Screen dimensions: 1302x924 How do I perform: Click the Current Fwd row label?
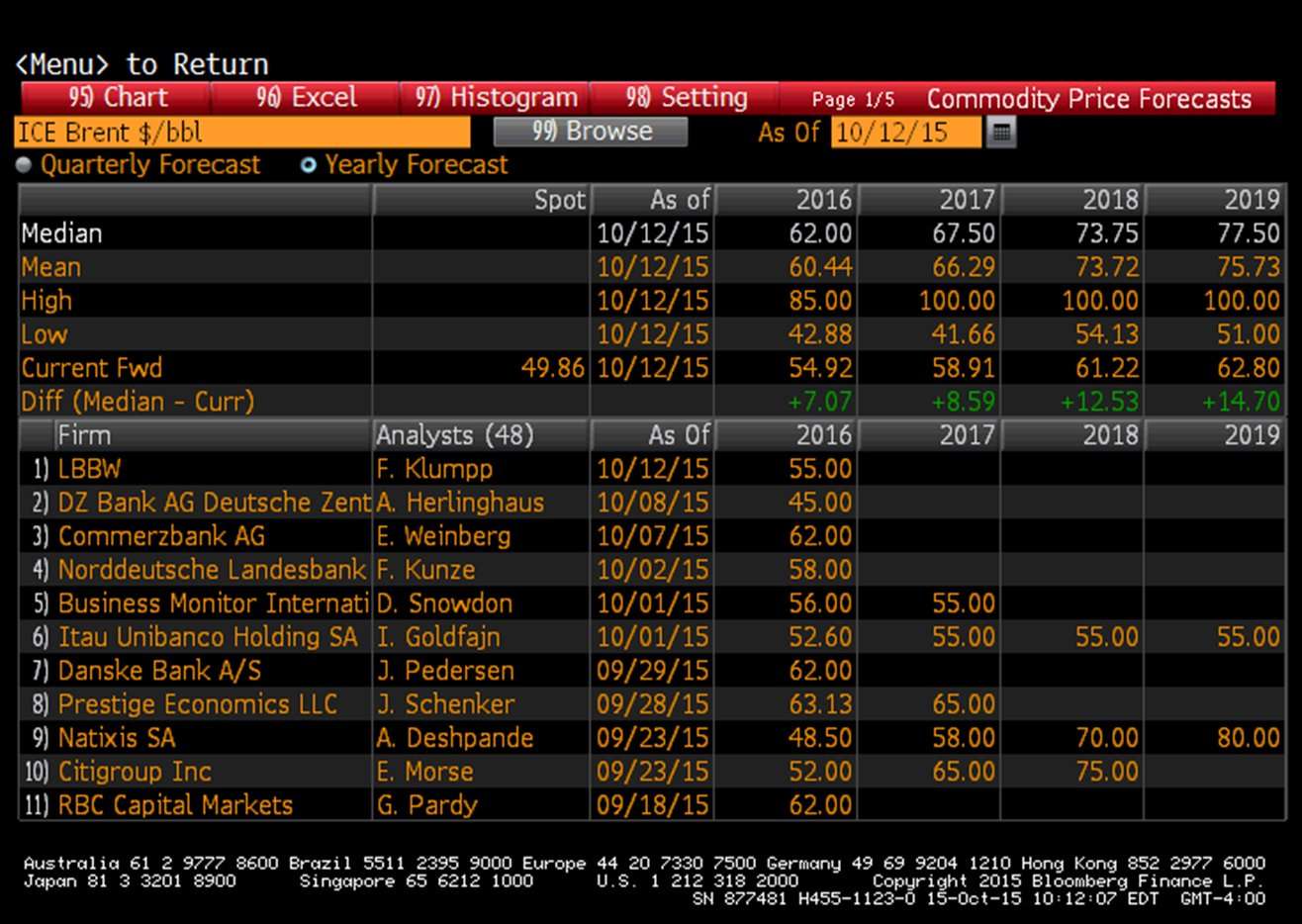[x=92, y=368]
